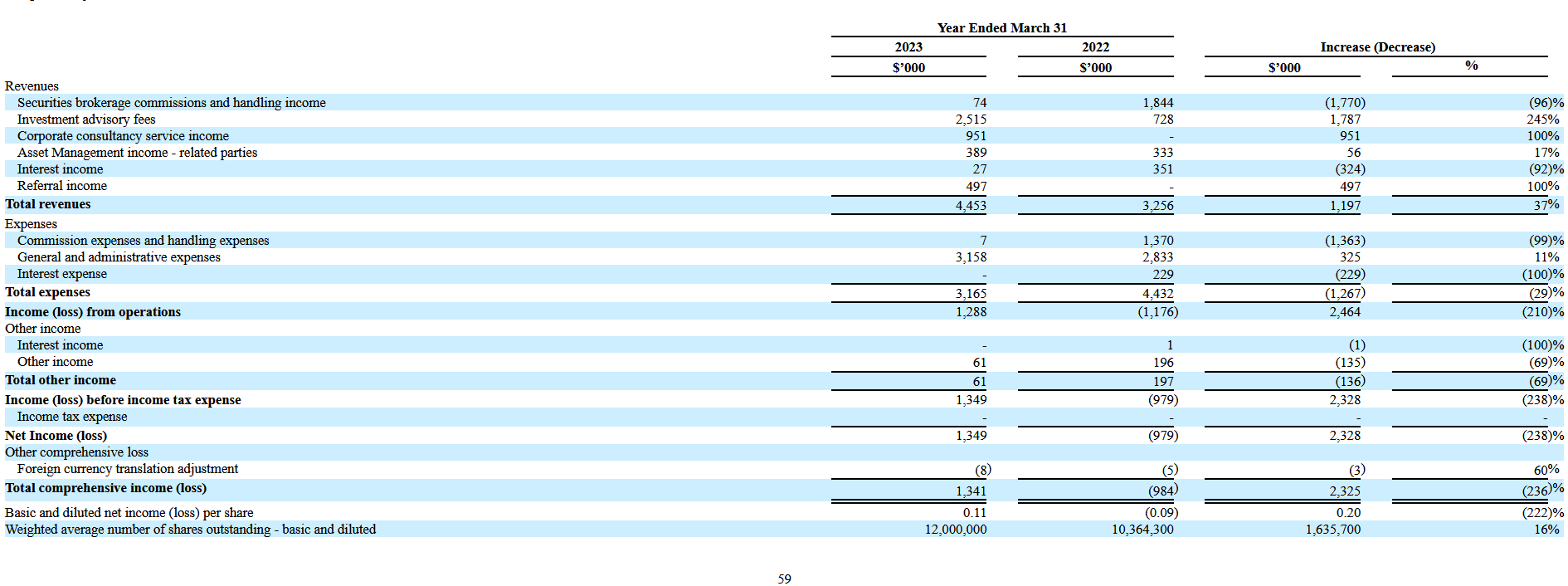Screen dimensions: 1568x586
Task: Select the 1,341 comprehensive income value
Action: coord(971,491)
